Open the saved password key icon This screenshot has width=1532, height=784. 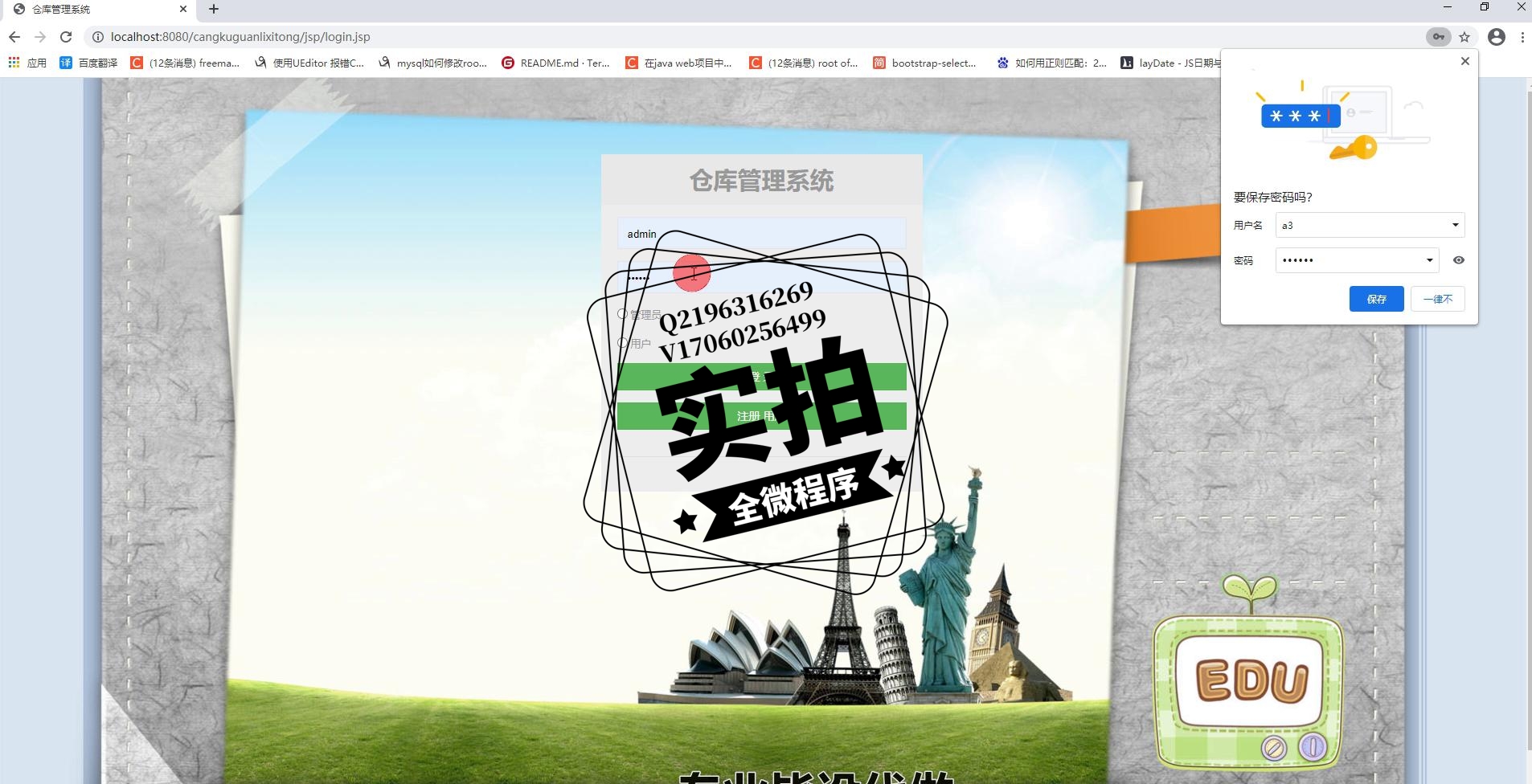tap(1438, 37)
